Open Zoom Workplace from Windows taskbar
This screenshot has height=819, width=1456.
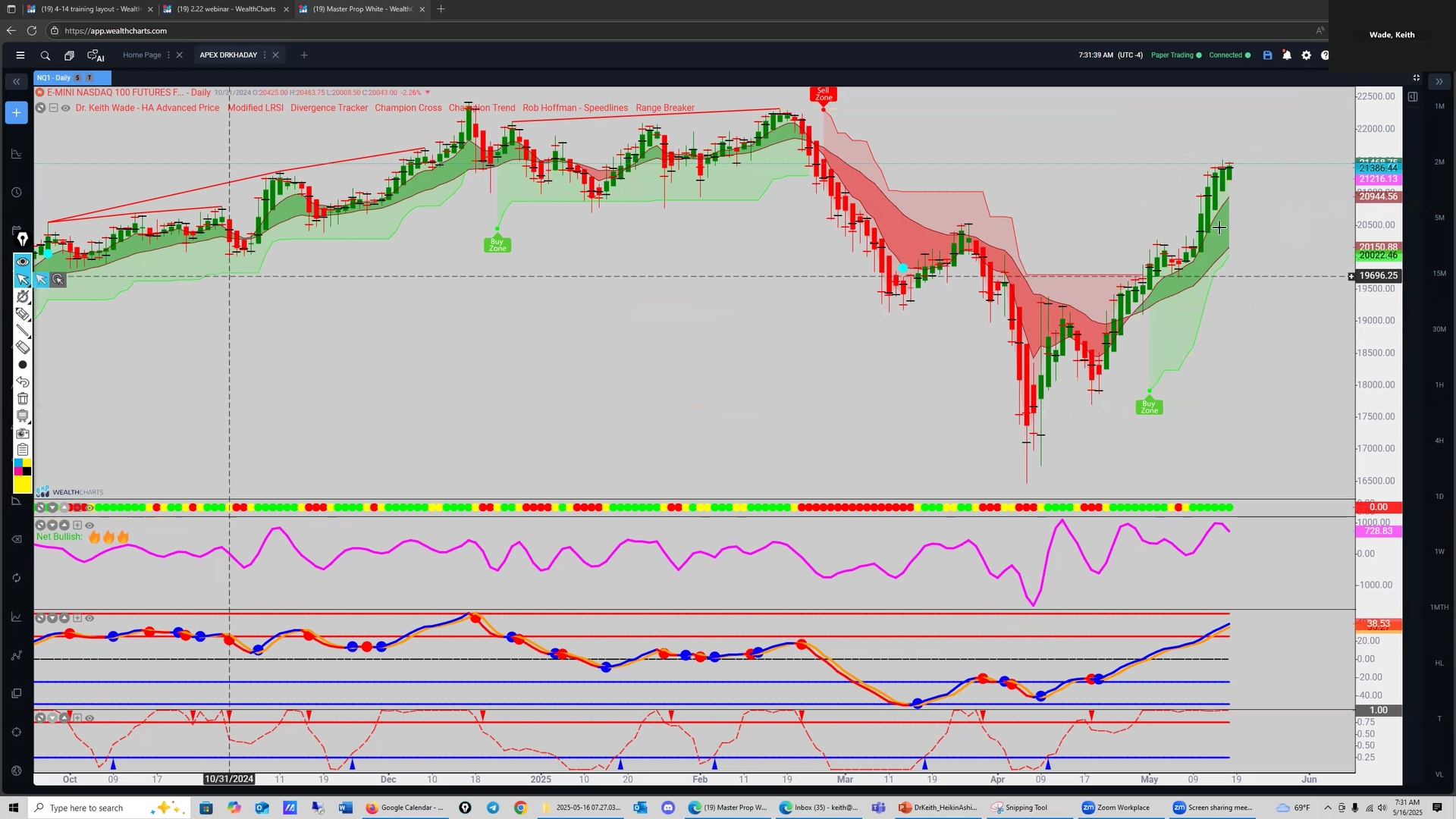(1117, 808)
